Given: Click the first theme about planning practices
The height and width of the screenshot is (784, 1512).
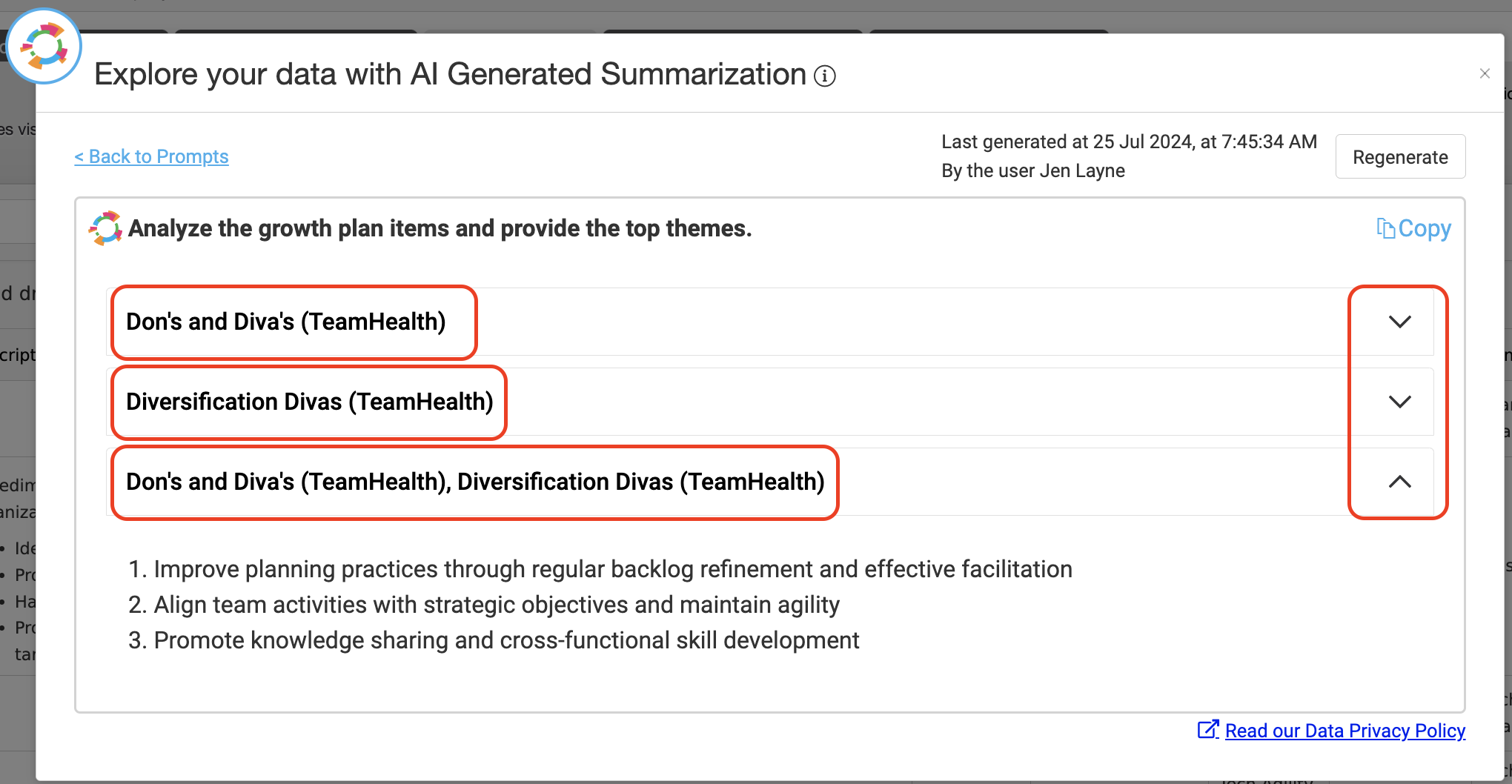Looking at the screenshot, I should 600,569.
